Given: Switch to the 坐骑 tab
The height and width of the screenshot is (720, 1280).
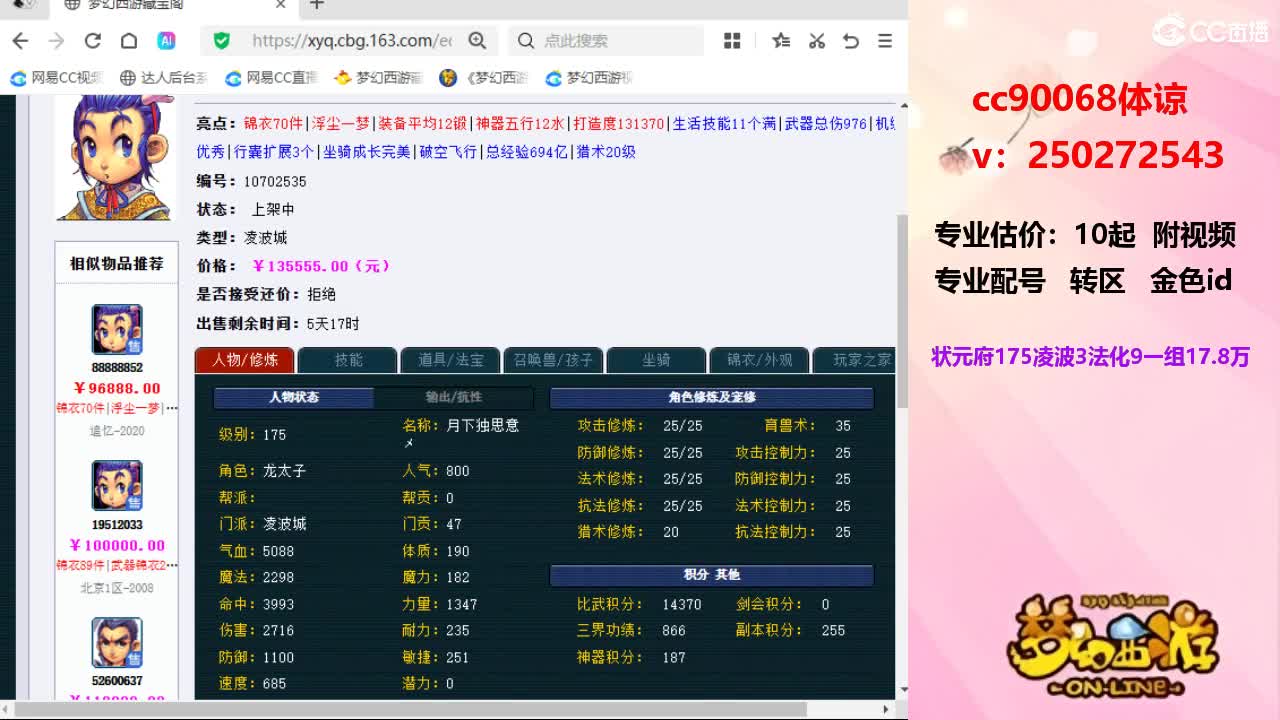Looking at the screenshot, I should (x=656, y=360).
